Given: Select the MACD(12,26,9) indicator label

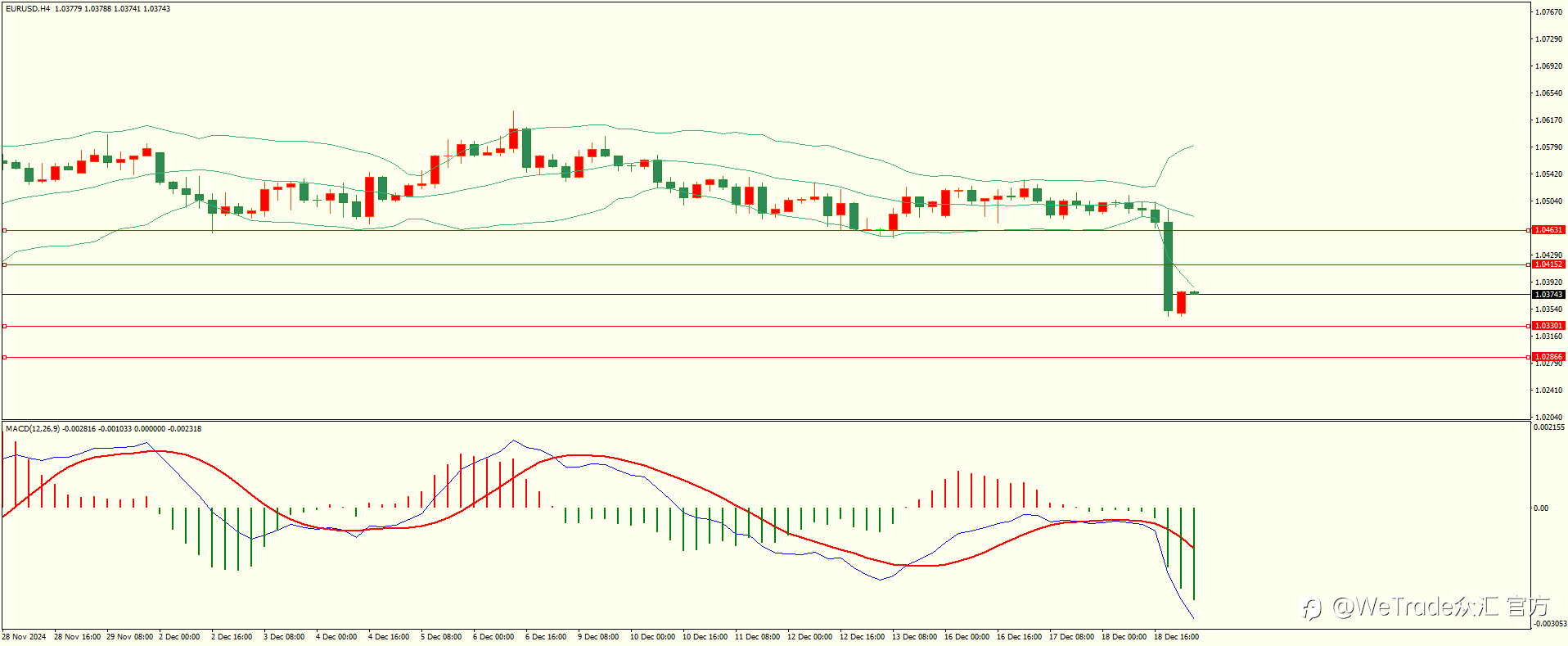Looking at the screenshot, I should tap(33, 429).
